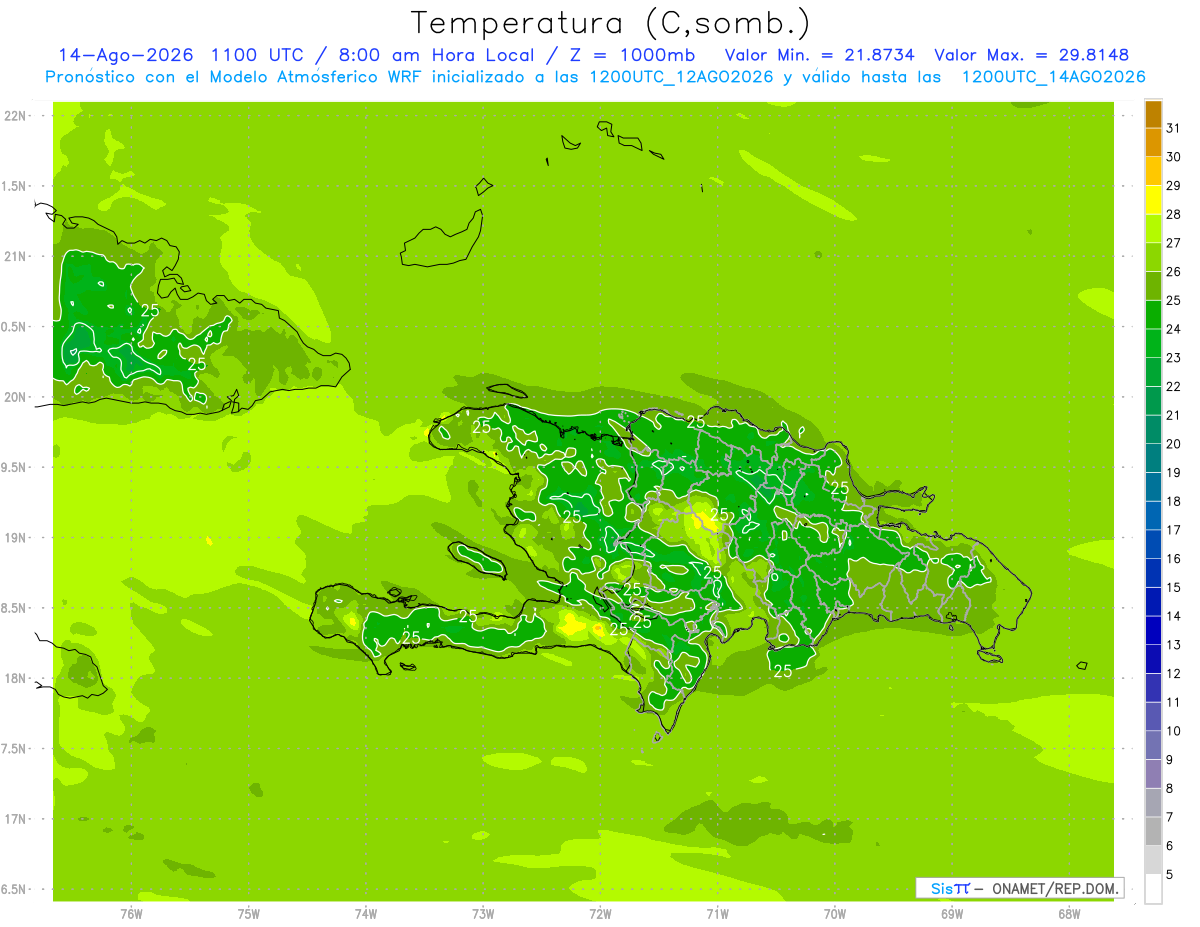The width and height of the screenshot is (1200, 927).
Task: Click the color scale label 29
Action: (x=1174, y=185)
